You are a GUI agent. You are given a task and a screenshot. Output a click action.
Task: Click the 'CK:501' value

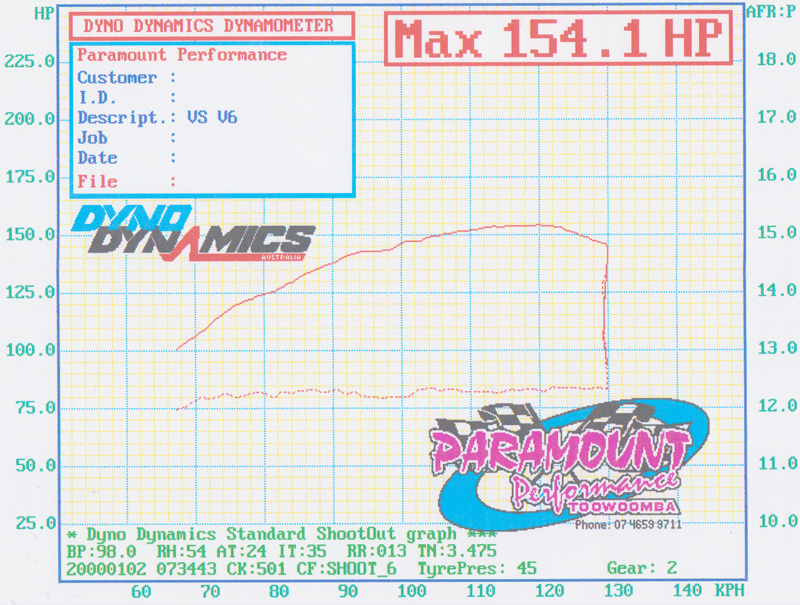coord(257,568)
